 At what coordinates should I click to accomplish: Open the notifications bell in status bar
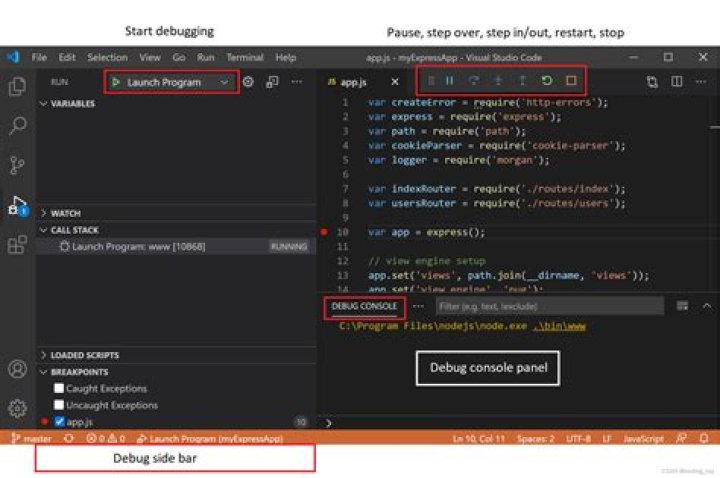click(703, 439)
